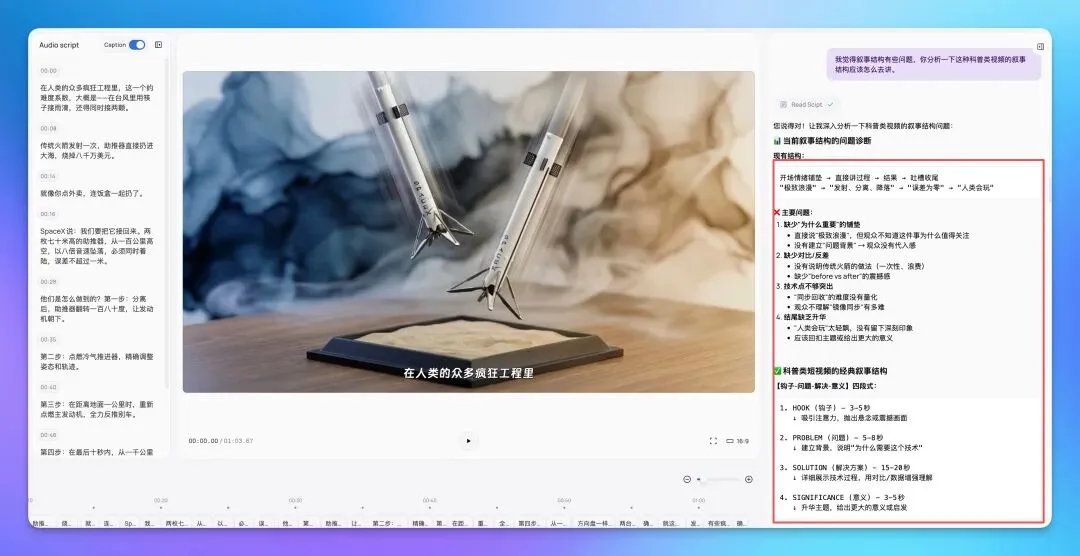The image size is (1080, 556).
Task: Select script paragraph starting 传统火箭发射一次
Action: coord(97,151)
